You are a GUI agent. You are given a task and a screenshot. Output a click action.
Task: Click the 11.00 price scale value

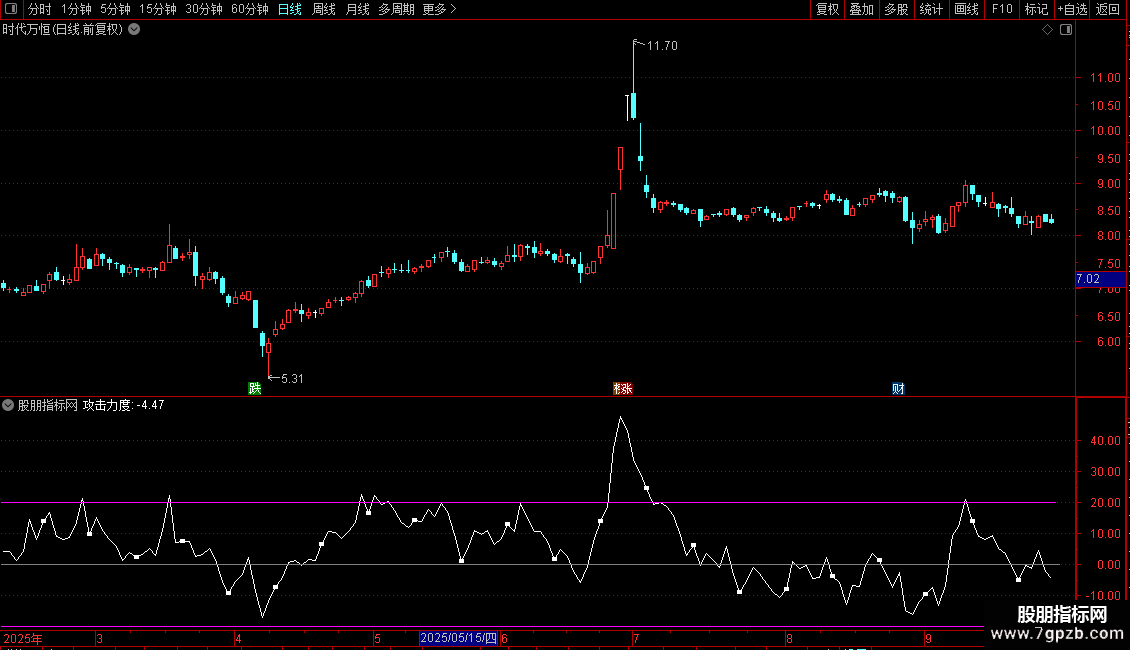click(x=1105, y=78)
